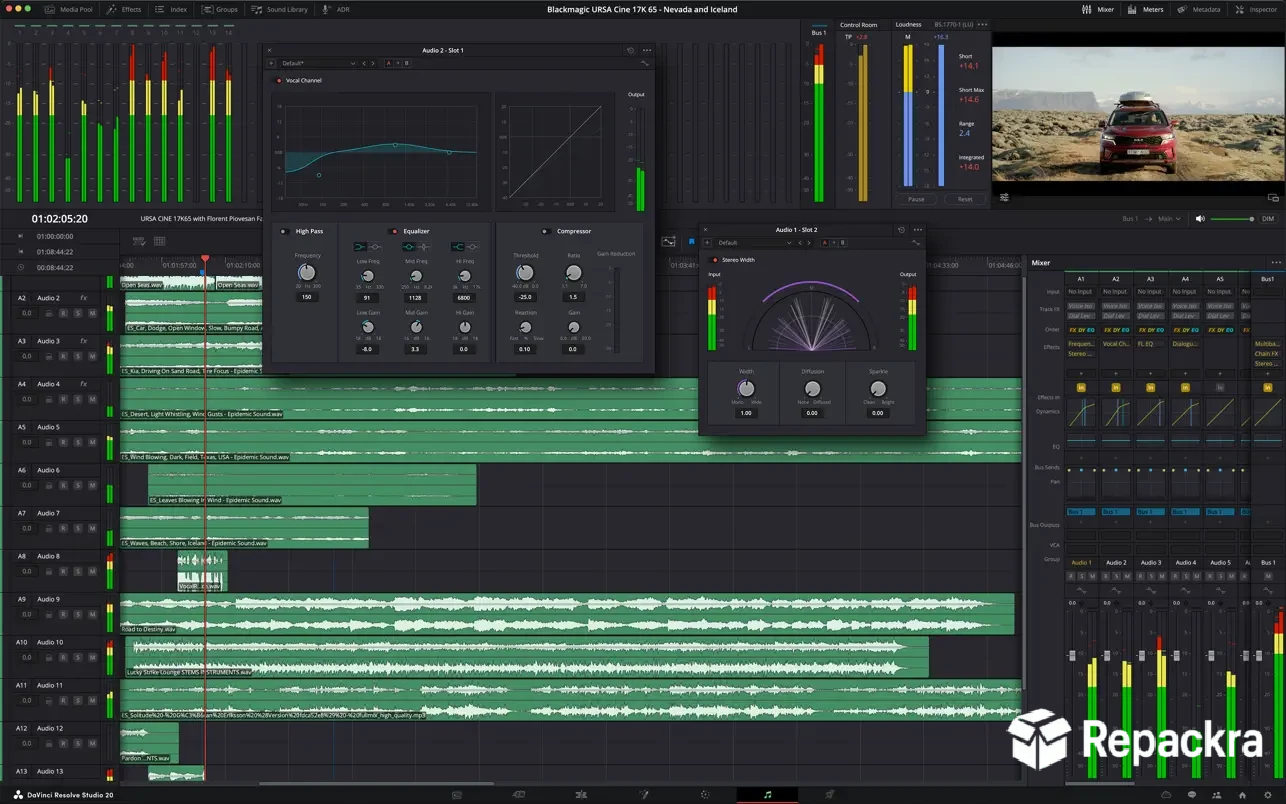Add a preset with plus in Audio 2 - Slot 1
Image resolution: width=1286 pixels, height=804 pixels.
point(272,63)
